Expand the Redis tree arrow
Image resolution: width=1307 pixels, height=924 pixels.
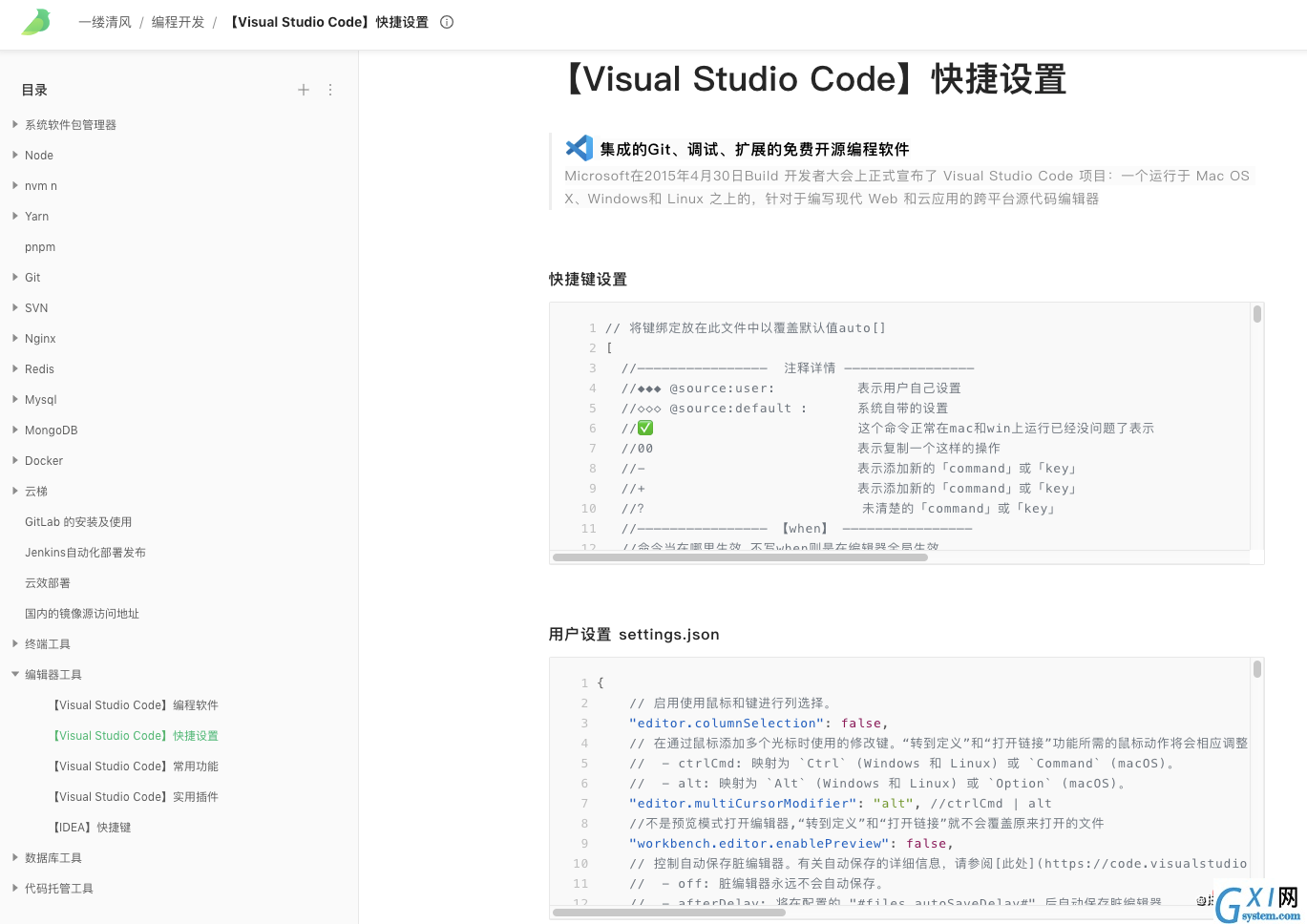tap(15, 368)
